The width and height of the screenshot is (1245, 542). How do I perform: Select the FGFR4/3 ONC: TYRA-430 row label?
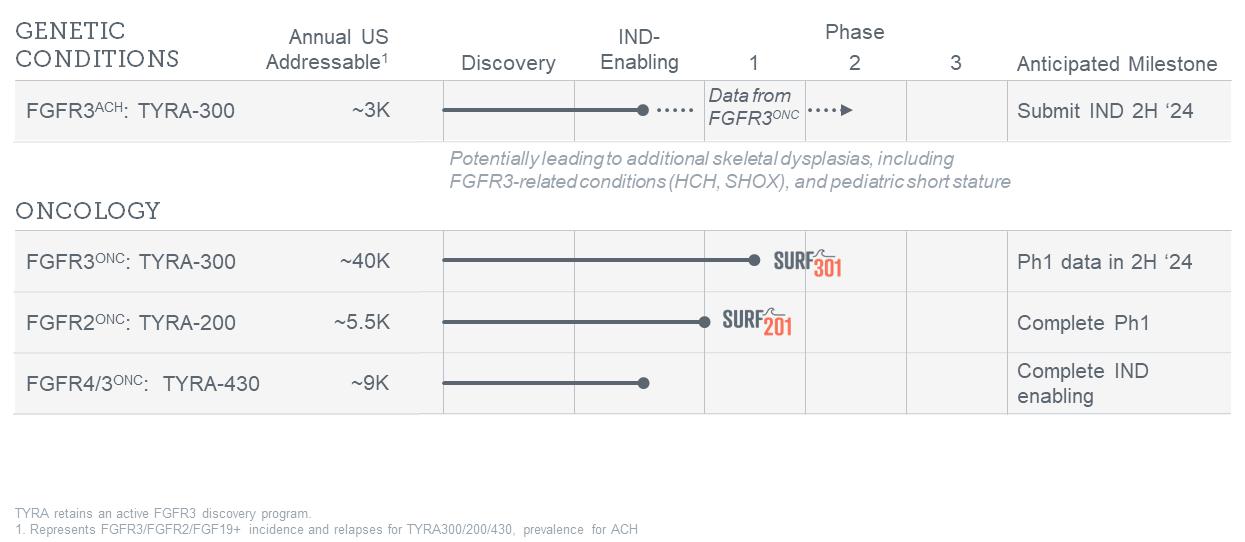(x=143, y=384)
